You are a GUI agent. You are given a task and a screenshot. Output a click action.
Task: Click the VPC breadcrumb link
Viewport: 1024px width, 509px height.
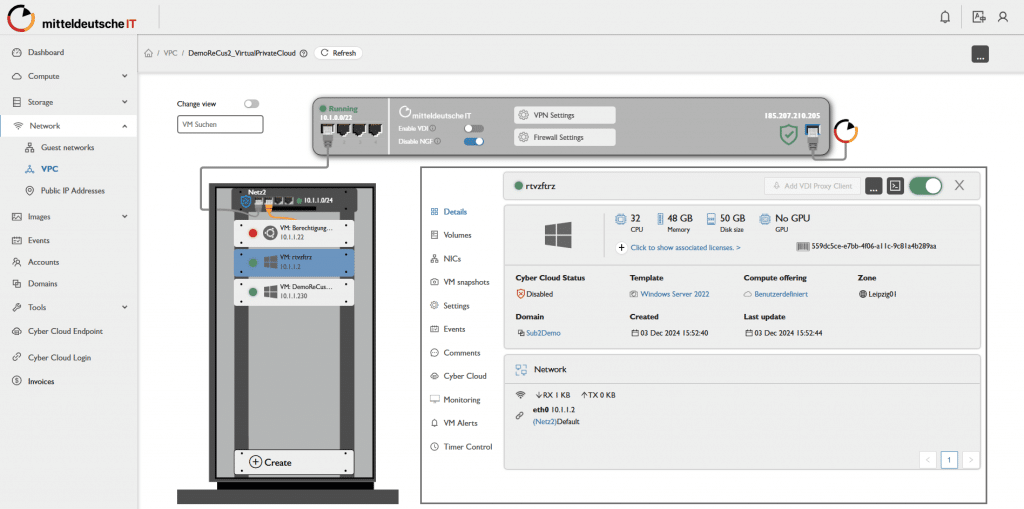coord(170,54)
